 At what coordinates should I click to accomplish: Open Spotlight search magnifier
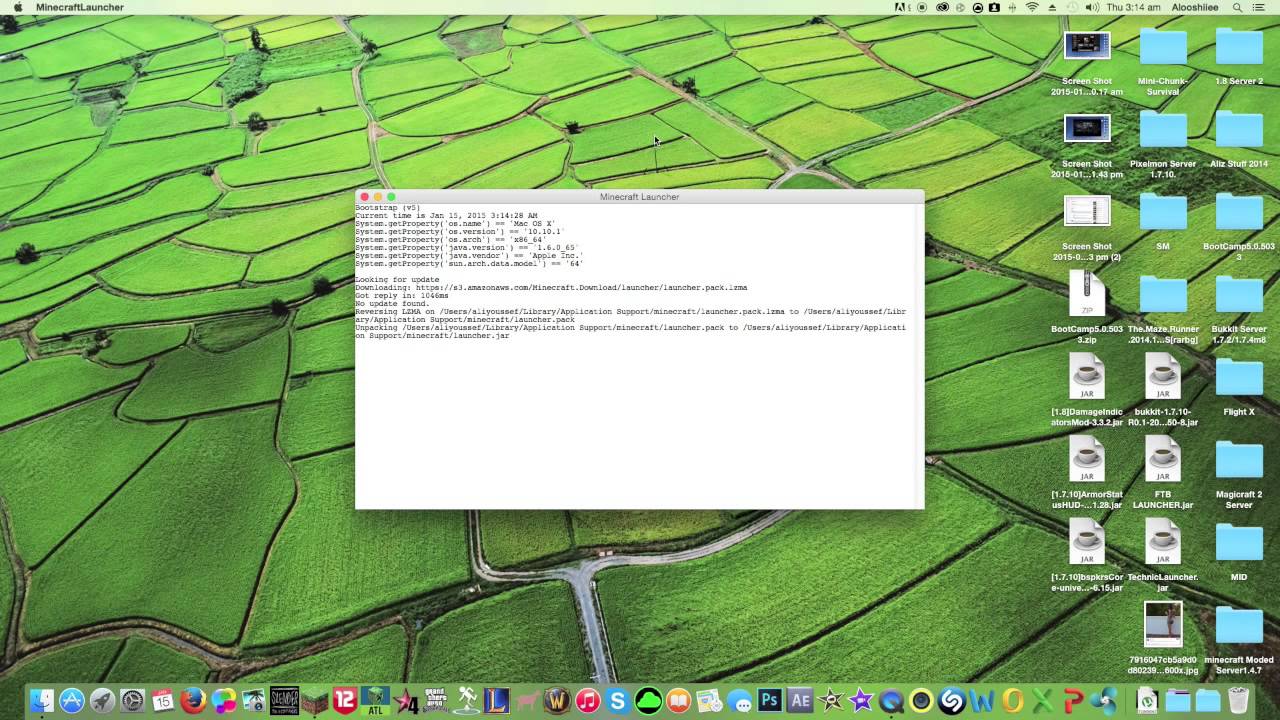[1237, 7]
